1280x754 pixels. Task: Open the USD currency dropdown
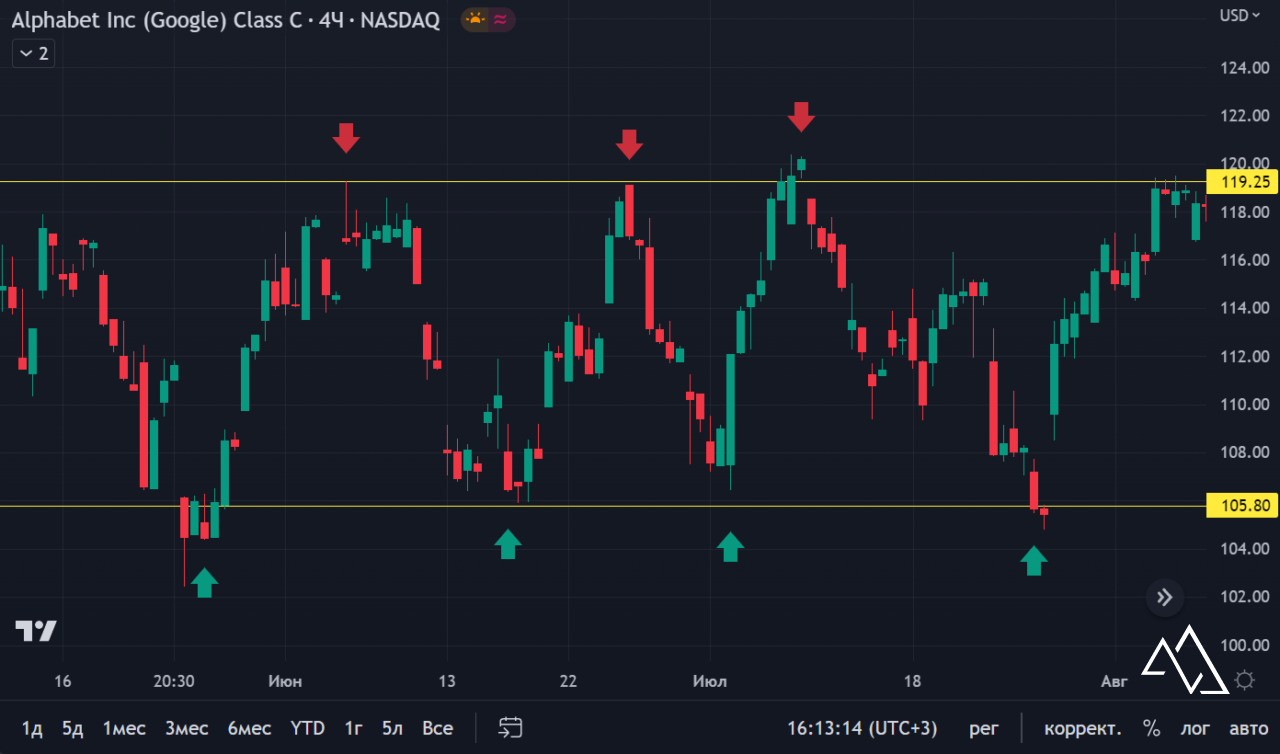point(1240,15)
